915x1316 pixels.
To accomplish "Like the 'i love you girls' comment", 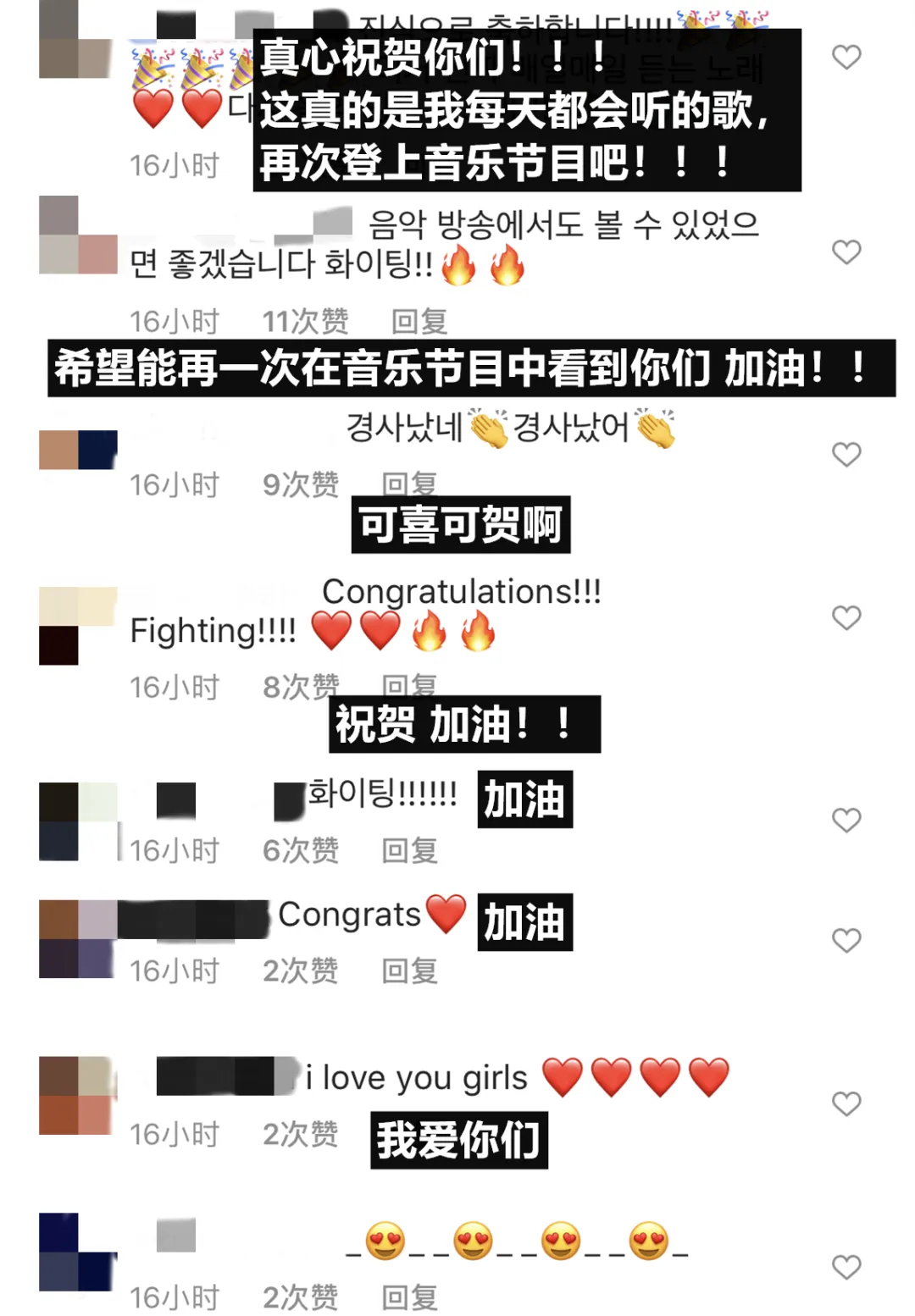I will click(846, 1104).
